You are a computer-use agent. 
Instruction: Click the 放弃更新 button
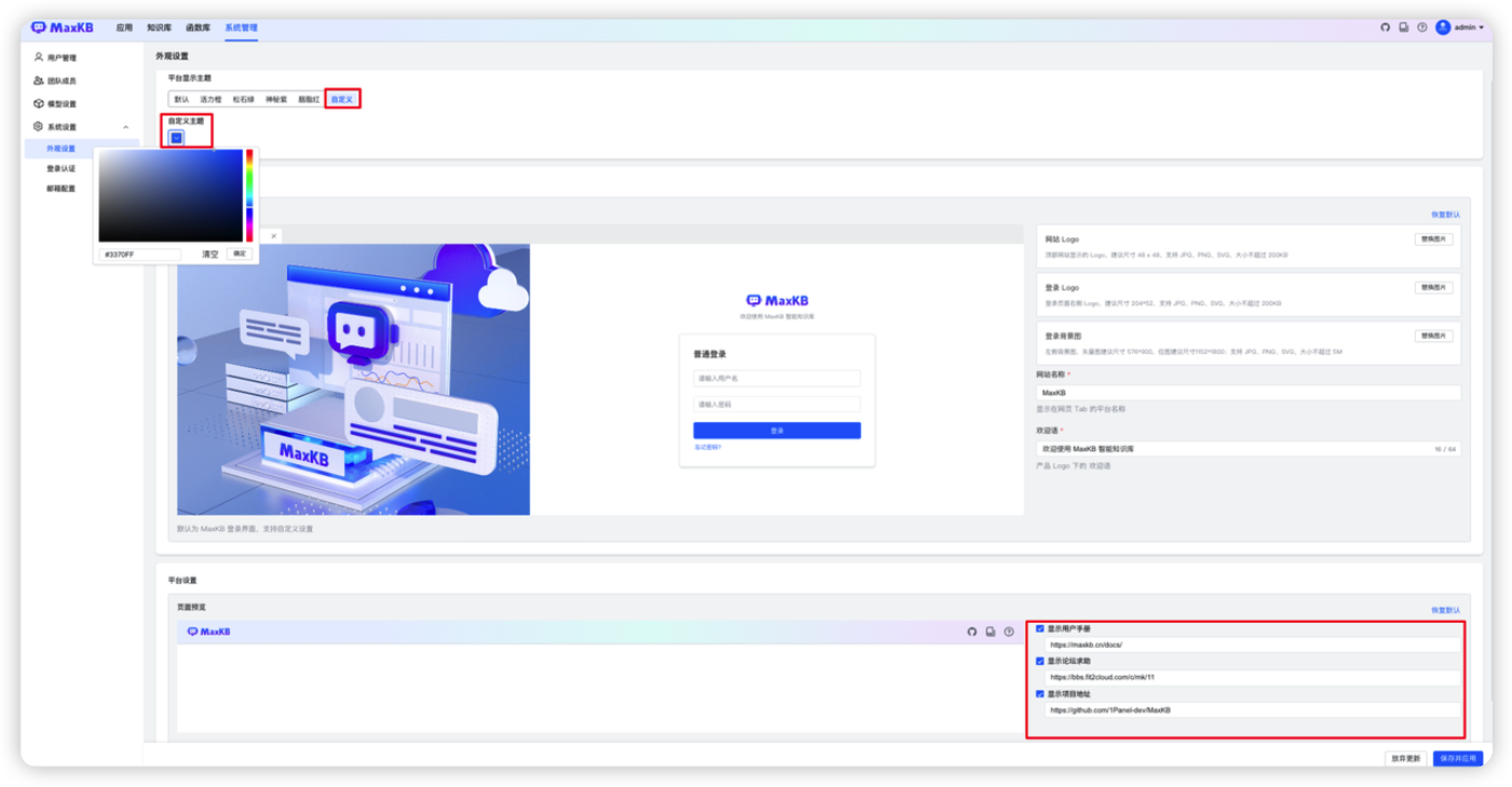pos(1405,758)
